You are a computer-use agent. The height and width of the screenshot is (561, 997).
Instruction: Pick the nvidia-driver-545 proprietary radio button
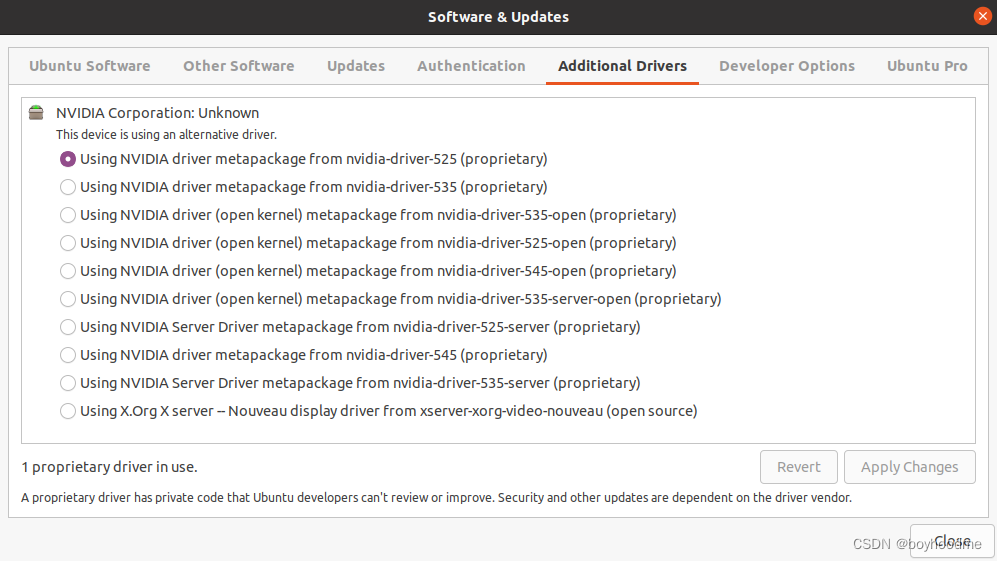(68, 355)
